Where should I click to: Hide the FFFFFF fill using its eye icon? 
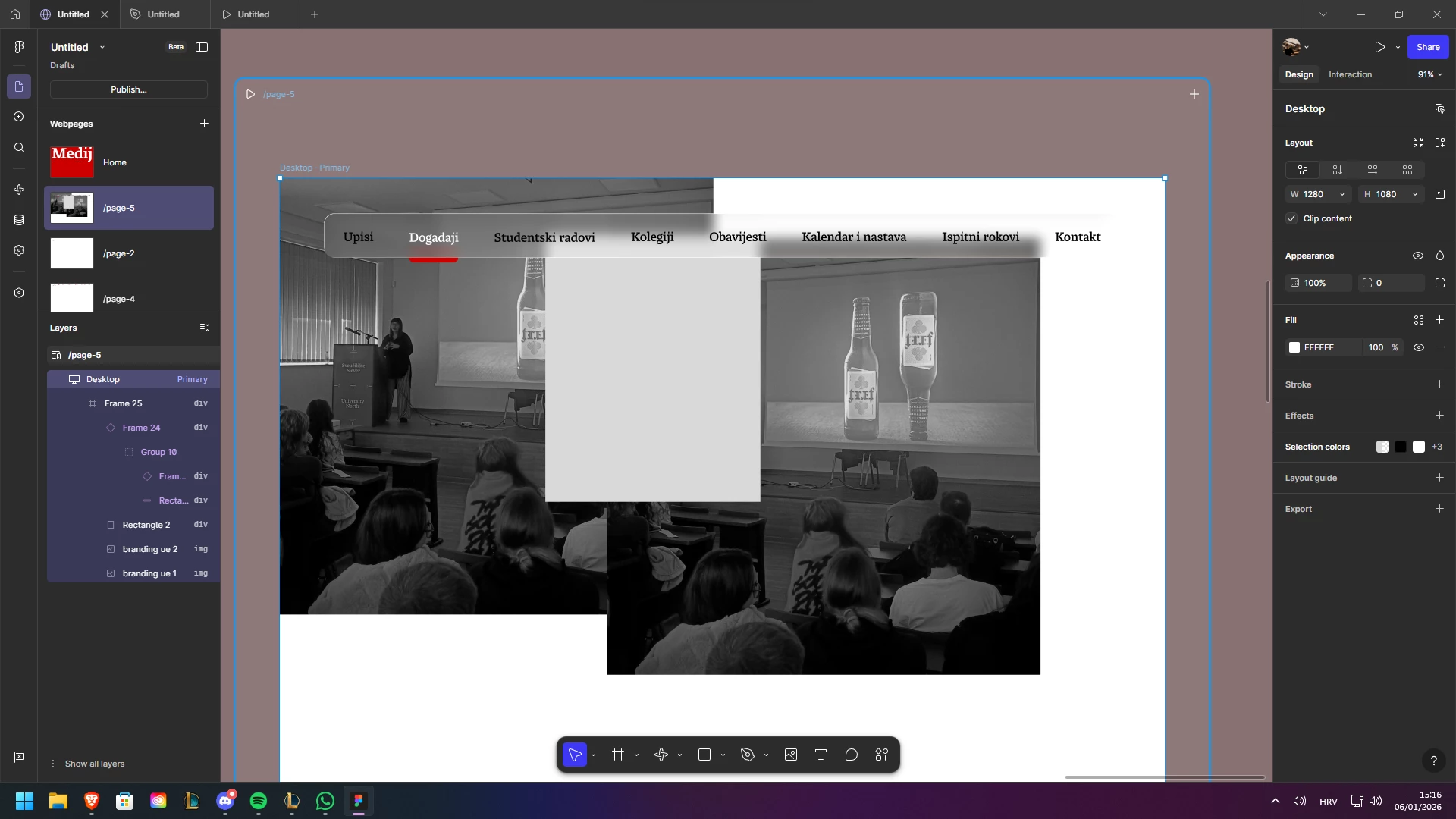(1418, 347)
